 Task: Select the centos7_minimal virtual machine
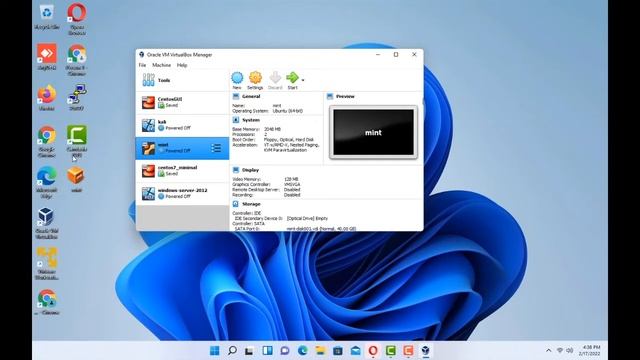click(182, 171)
